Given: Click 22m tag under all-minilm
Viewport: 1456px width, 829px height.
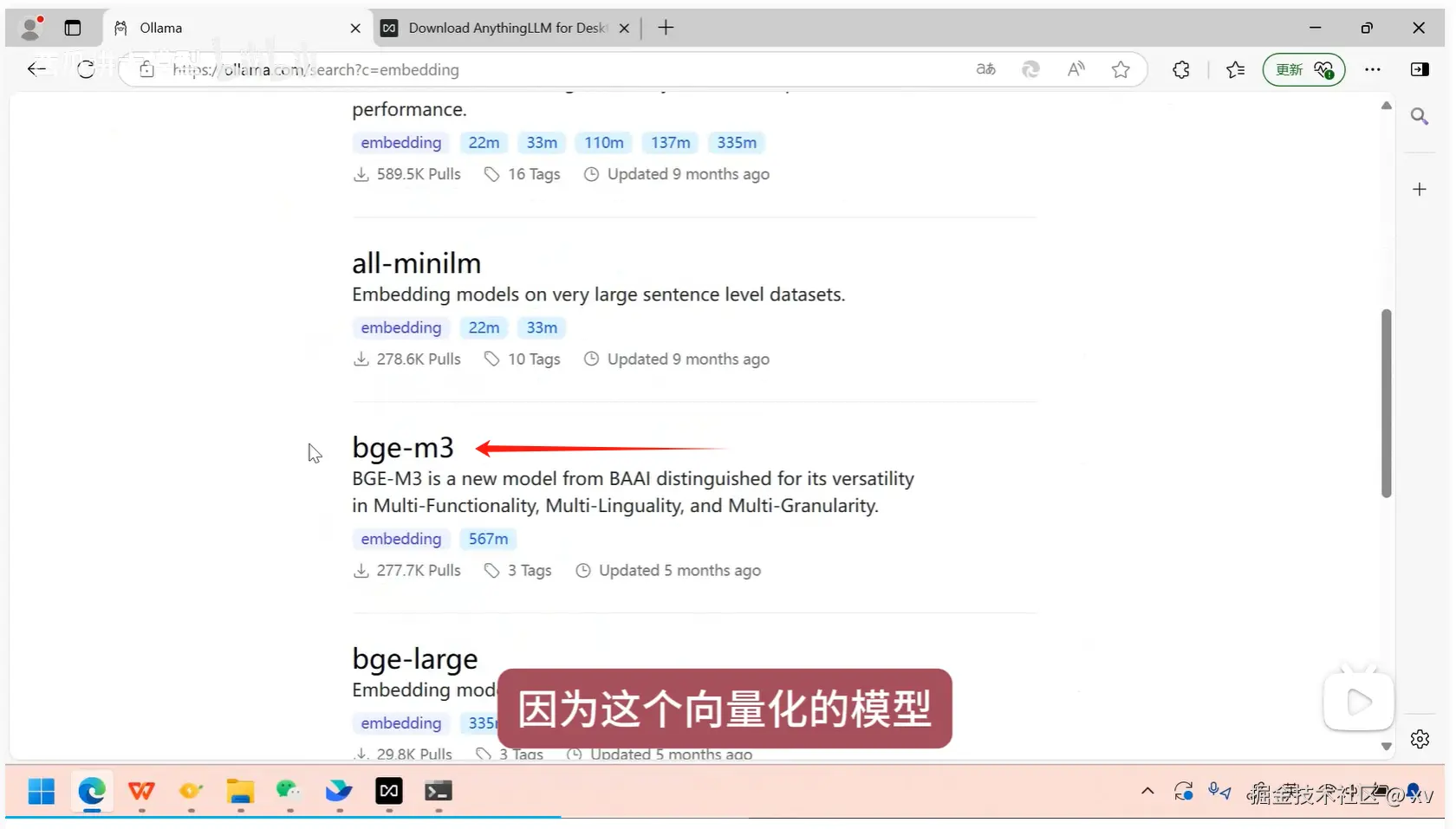Looking at the screenshot, I should pos(484,327).
